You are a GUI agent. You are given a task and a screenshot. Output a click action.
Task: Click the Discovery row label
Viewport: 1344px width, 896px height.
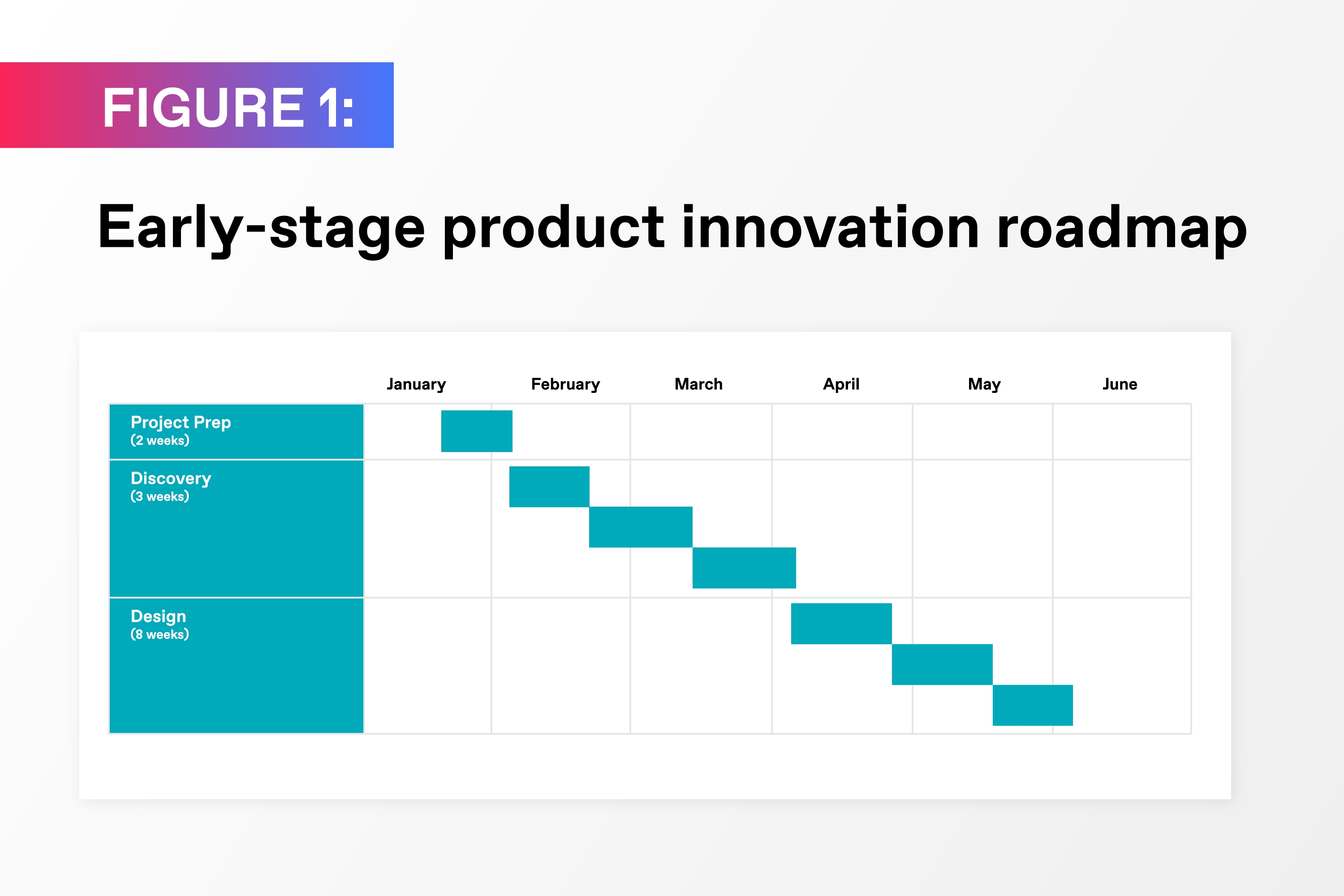171,478
